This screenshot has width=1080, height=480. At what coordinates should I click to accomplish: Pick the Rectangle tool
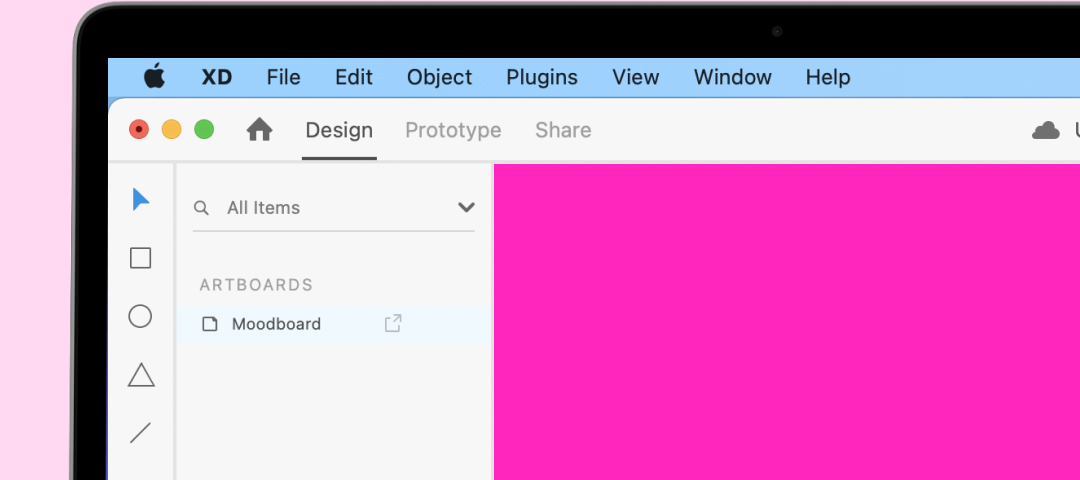(x=141, y=258)
